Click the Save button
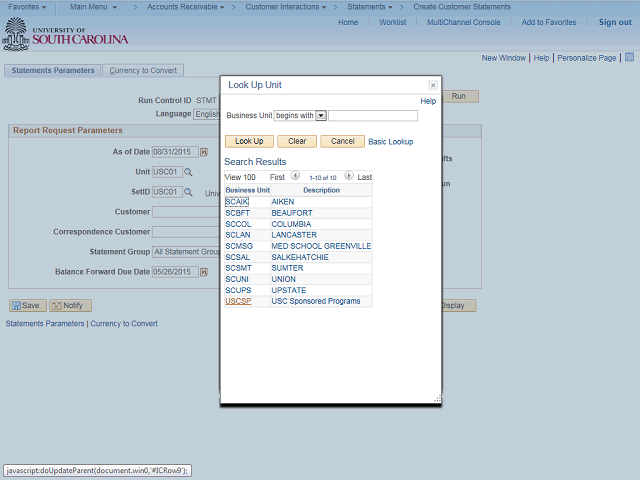The width and height of the screenshot is (640, 480). point(27,305)
